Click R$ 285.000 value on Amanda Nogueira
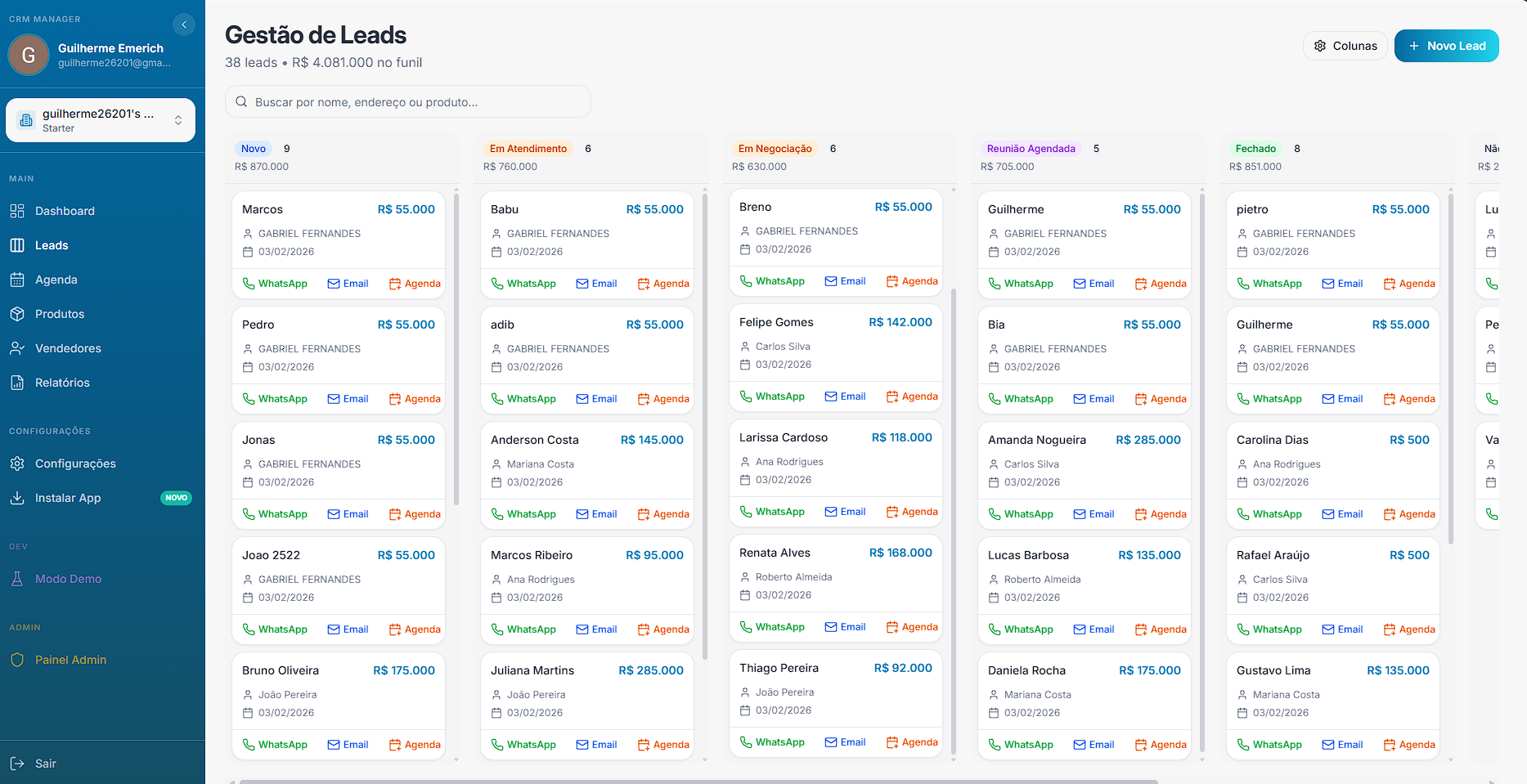This screenshot has width=1527, height=784. 1148,440
